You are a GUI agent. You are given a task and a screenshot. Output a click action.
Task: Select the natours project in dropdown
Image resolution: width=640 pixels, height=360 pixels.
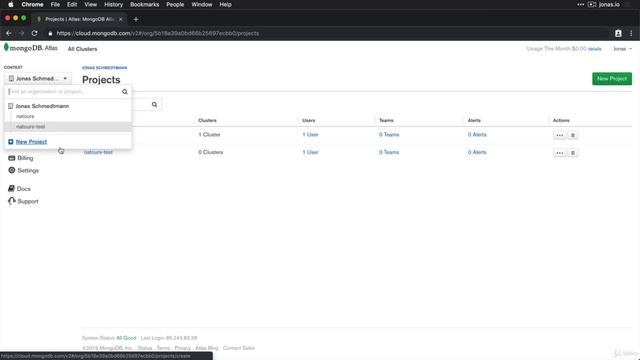coord(25,116)
